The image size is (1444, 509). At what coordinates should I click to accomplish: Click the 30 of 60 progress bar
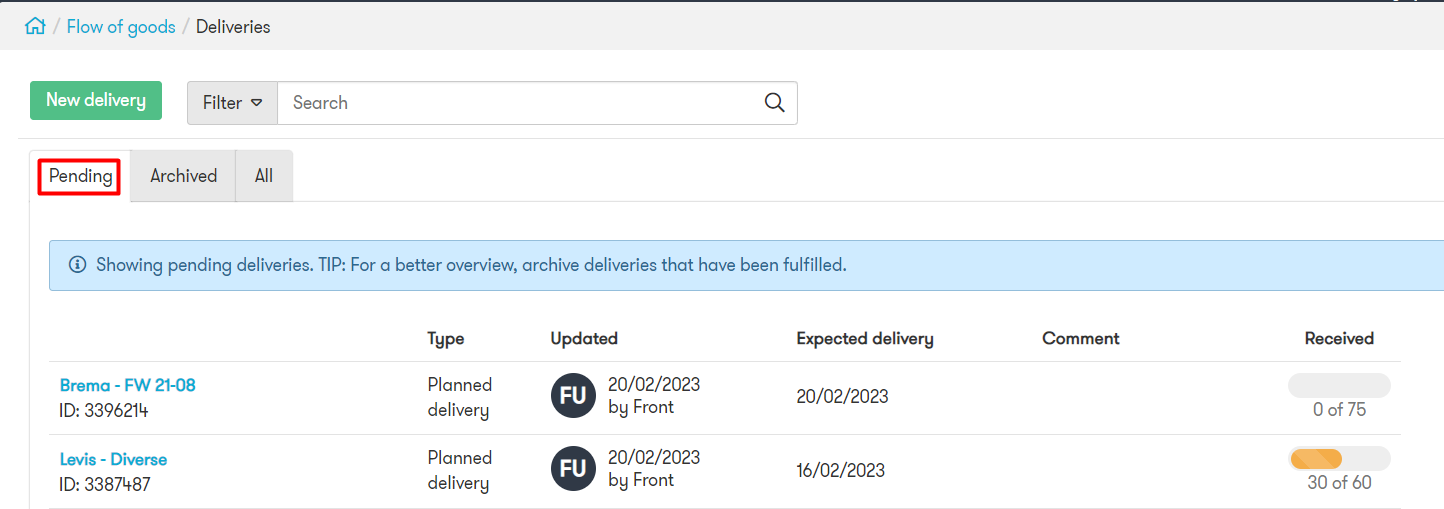coord(1339,459)
